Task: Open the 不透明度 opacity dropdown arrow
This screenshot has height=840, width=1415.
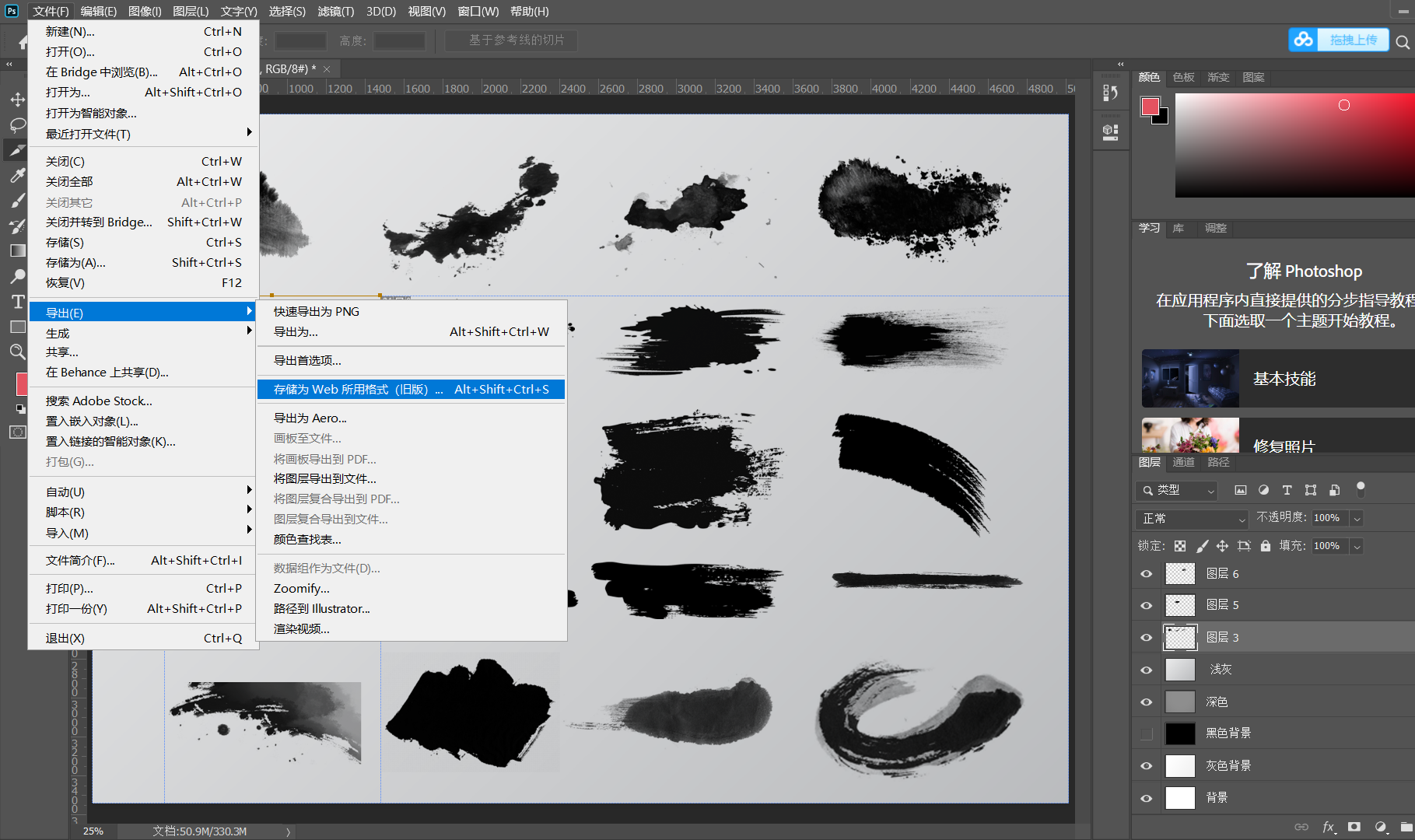Action: [1357, 519]
